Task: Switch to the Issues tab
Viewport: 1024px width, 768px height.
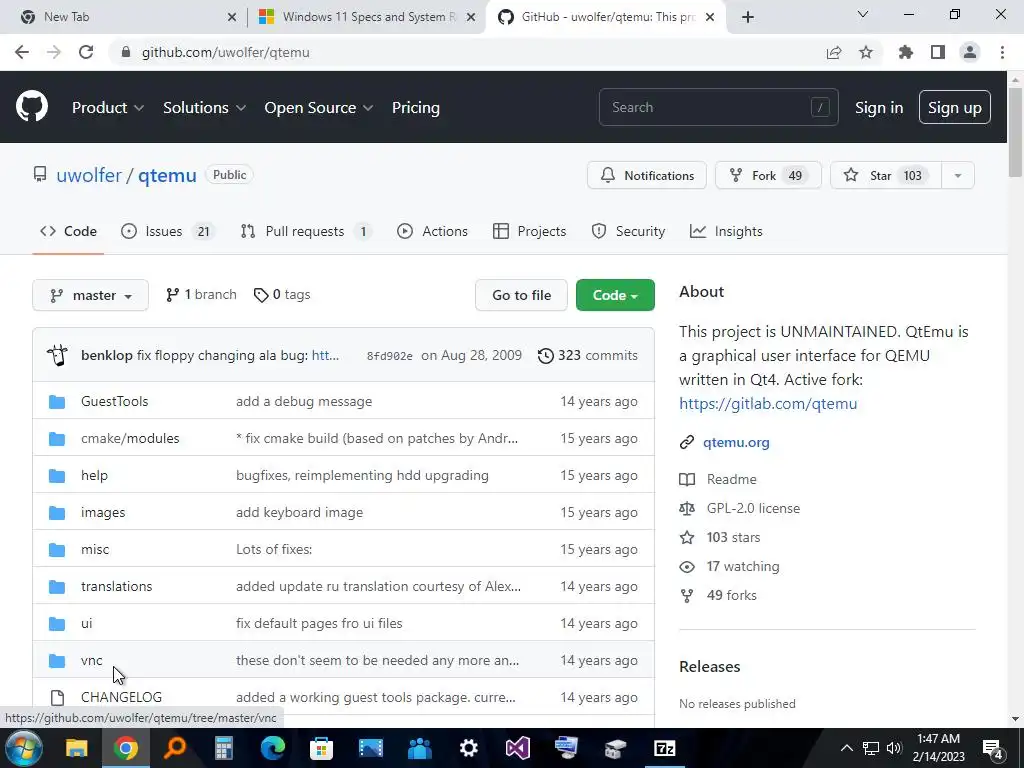Action: click(x=168, y=231)
